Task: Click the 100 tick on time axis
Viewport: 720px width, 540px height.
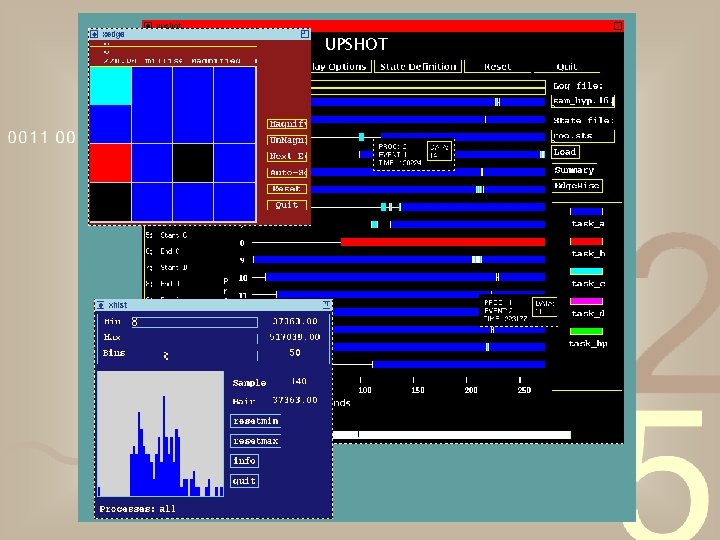Action: tap(365, 390)
